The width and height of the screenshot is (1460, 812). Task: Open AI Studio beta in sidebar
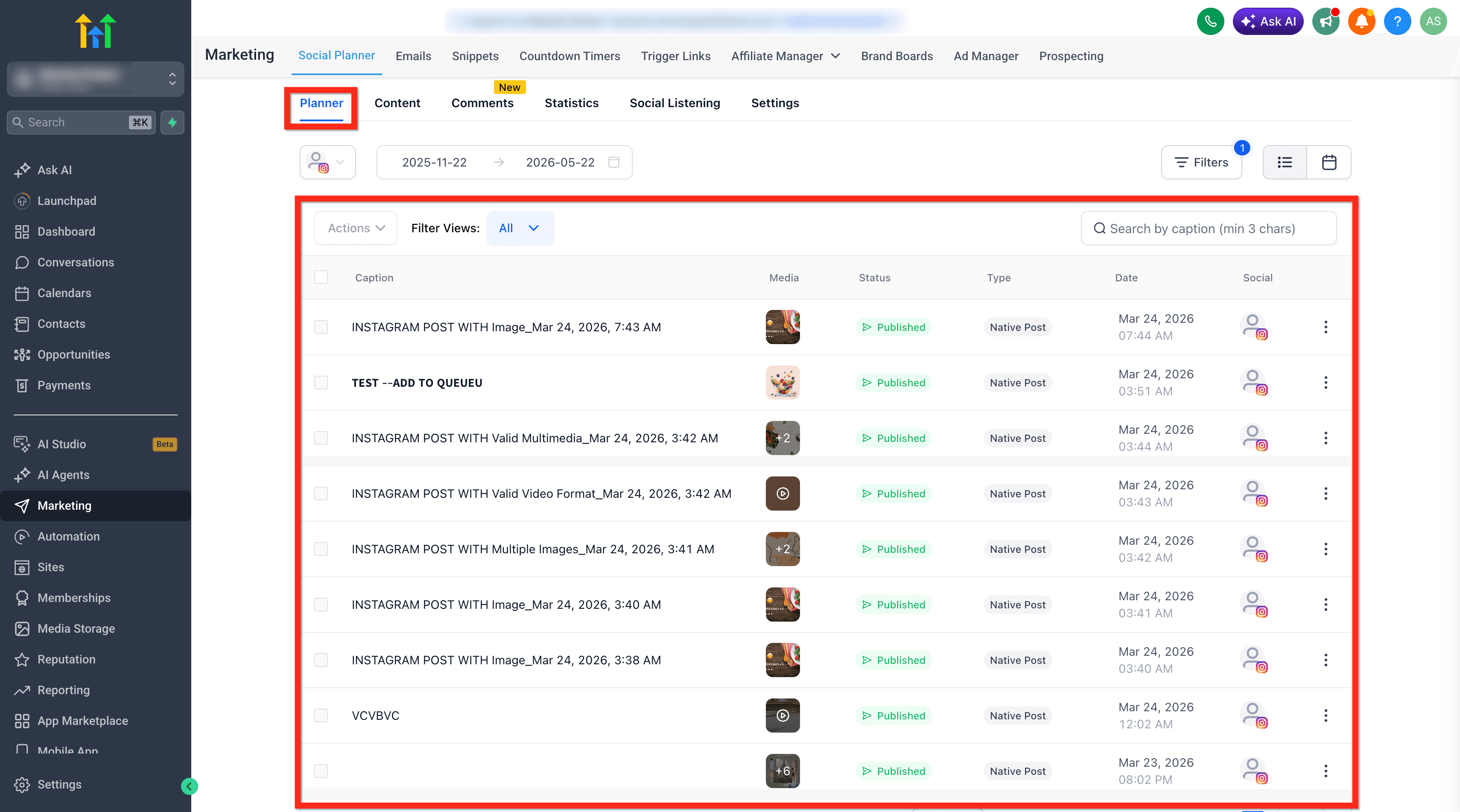(62, 444)
